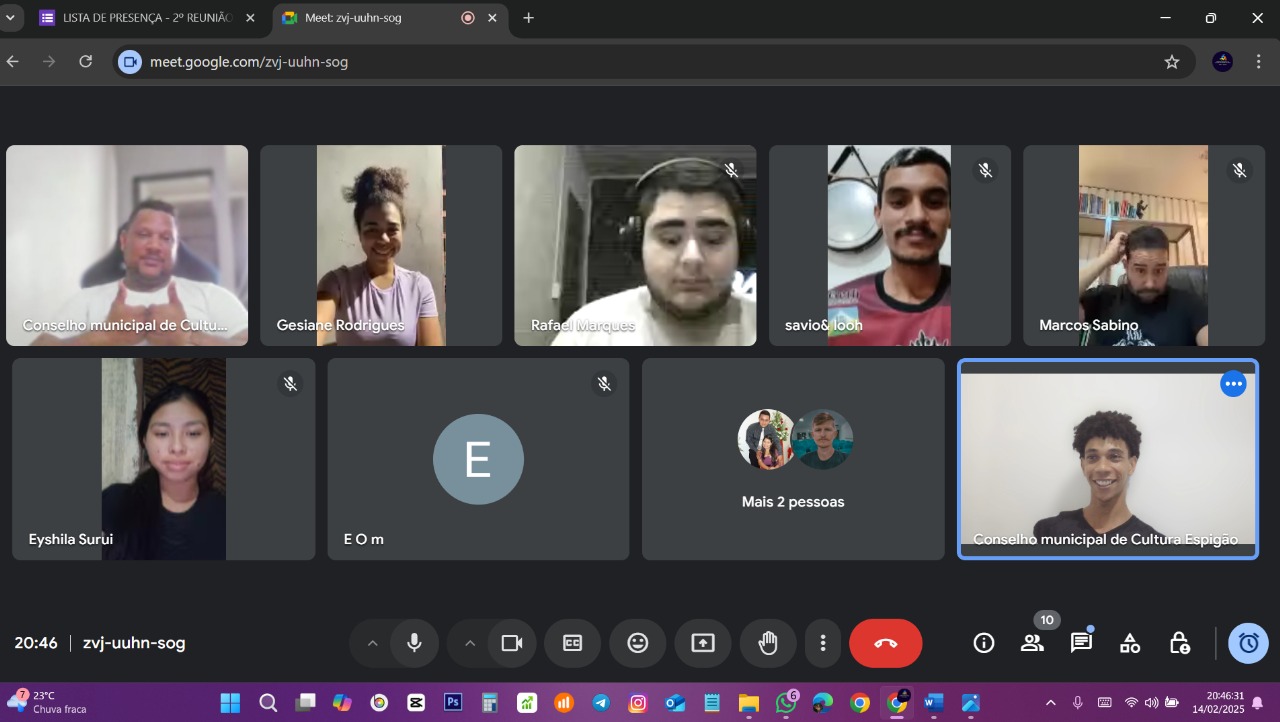Close the LISTA DE PRESENÇA tab
Viewport: 1280px width, 722px height.
pyautogui.click(x=250, y=18)
